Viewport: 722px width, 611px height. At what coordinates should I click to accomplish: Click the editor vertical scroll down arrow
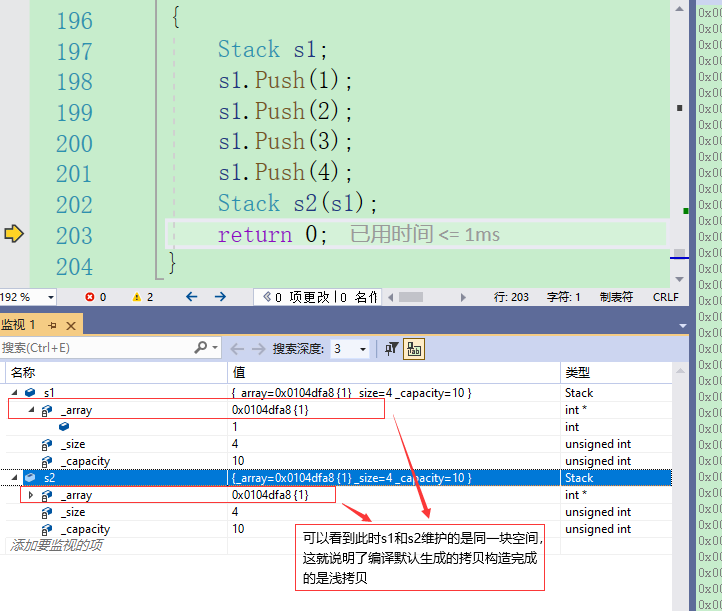coord(679,279)
